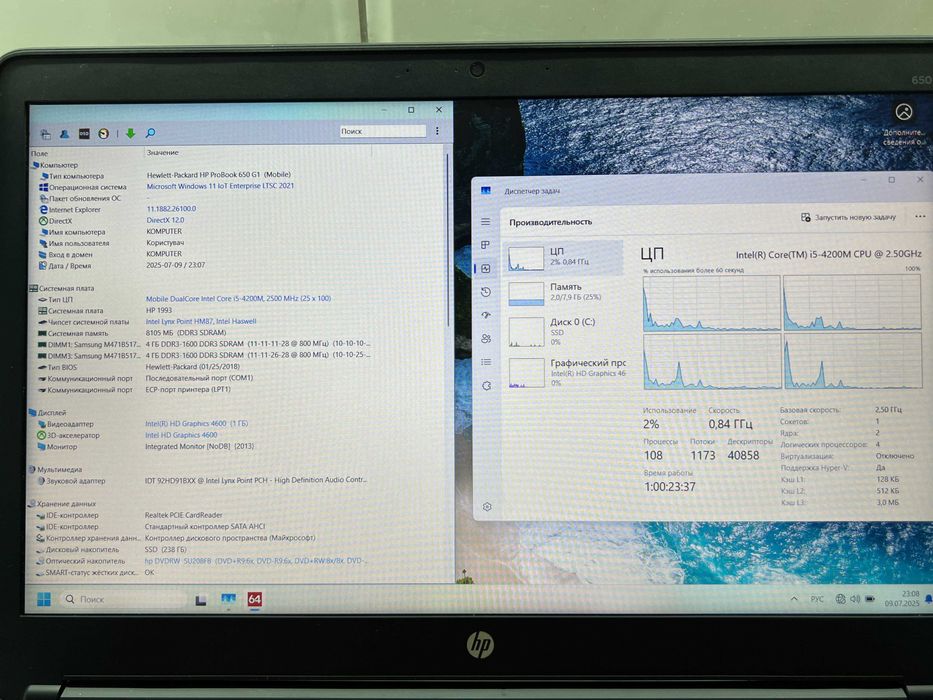Open Services icon in Task Manager sidebar

pos(486,386)
